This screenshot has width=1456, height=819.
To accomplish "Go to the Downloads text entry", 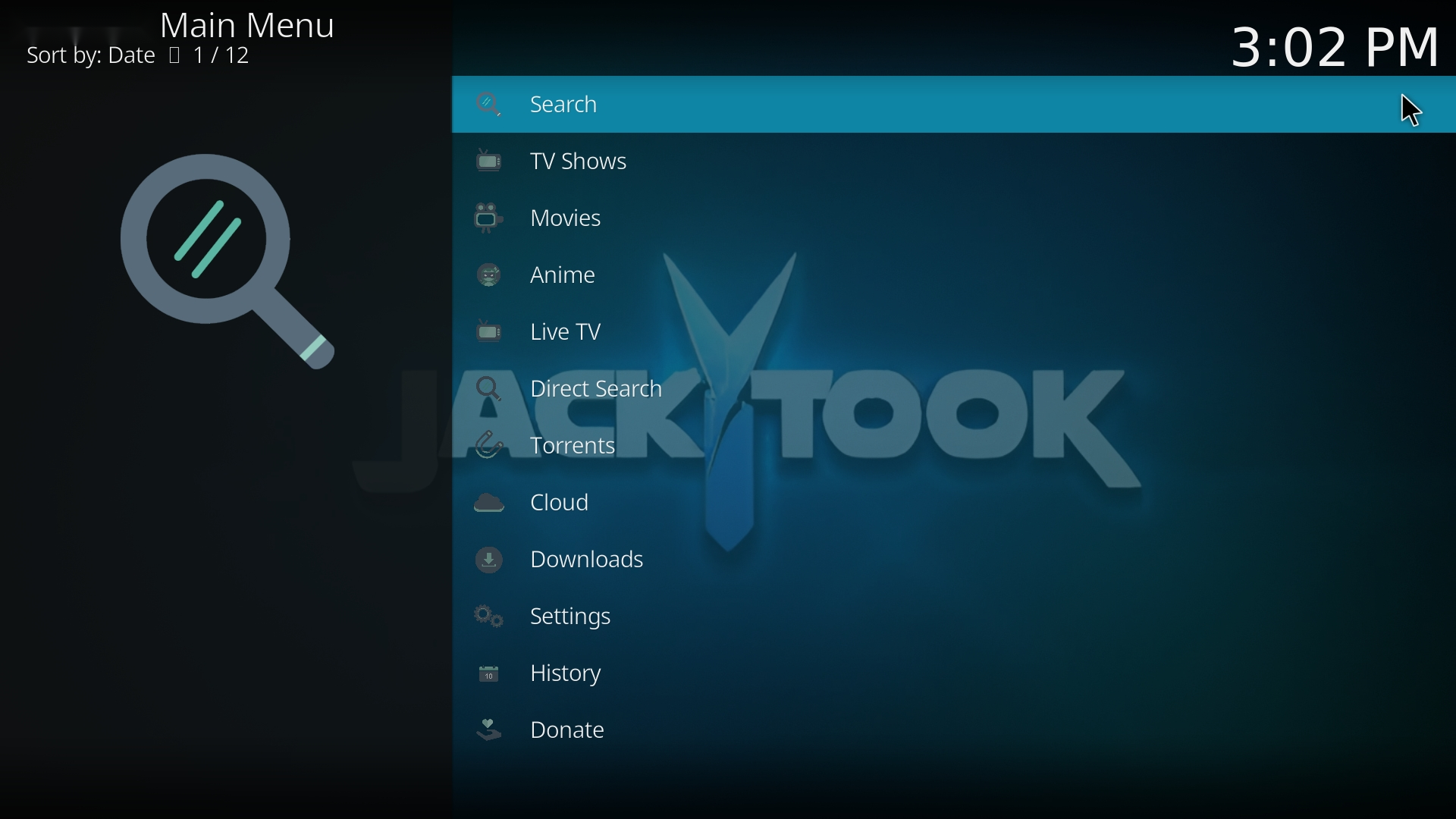I will tap(588, 561).
